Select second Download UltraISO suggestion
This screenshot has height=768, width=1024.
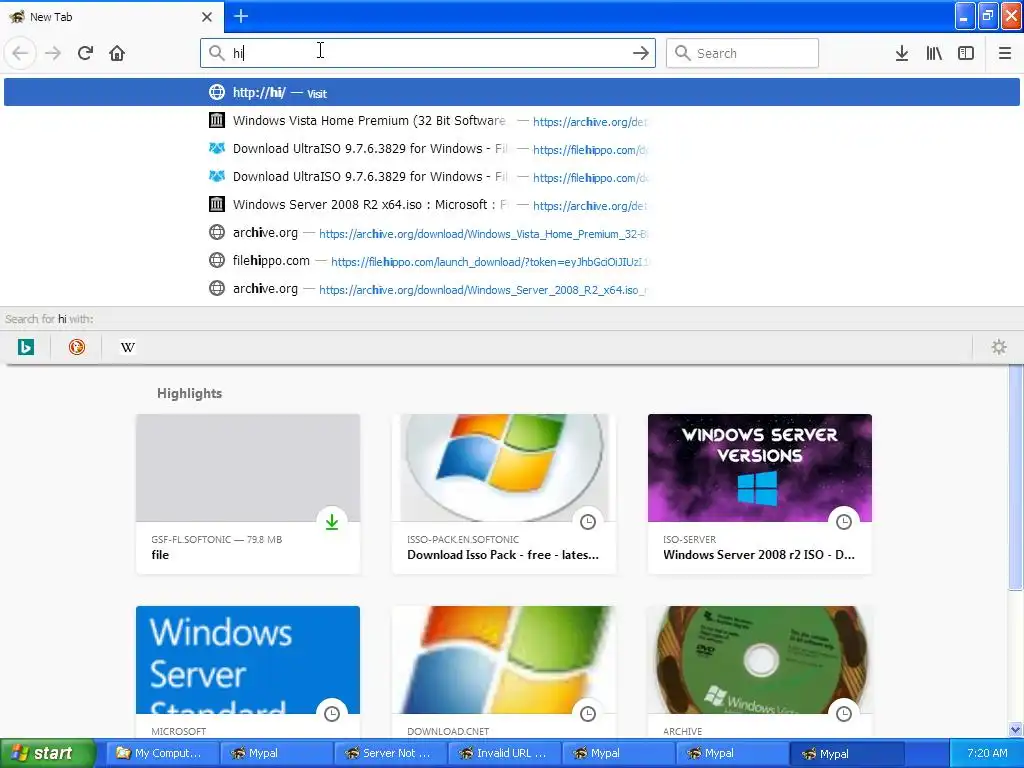click(511, 176)
